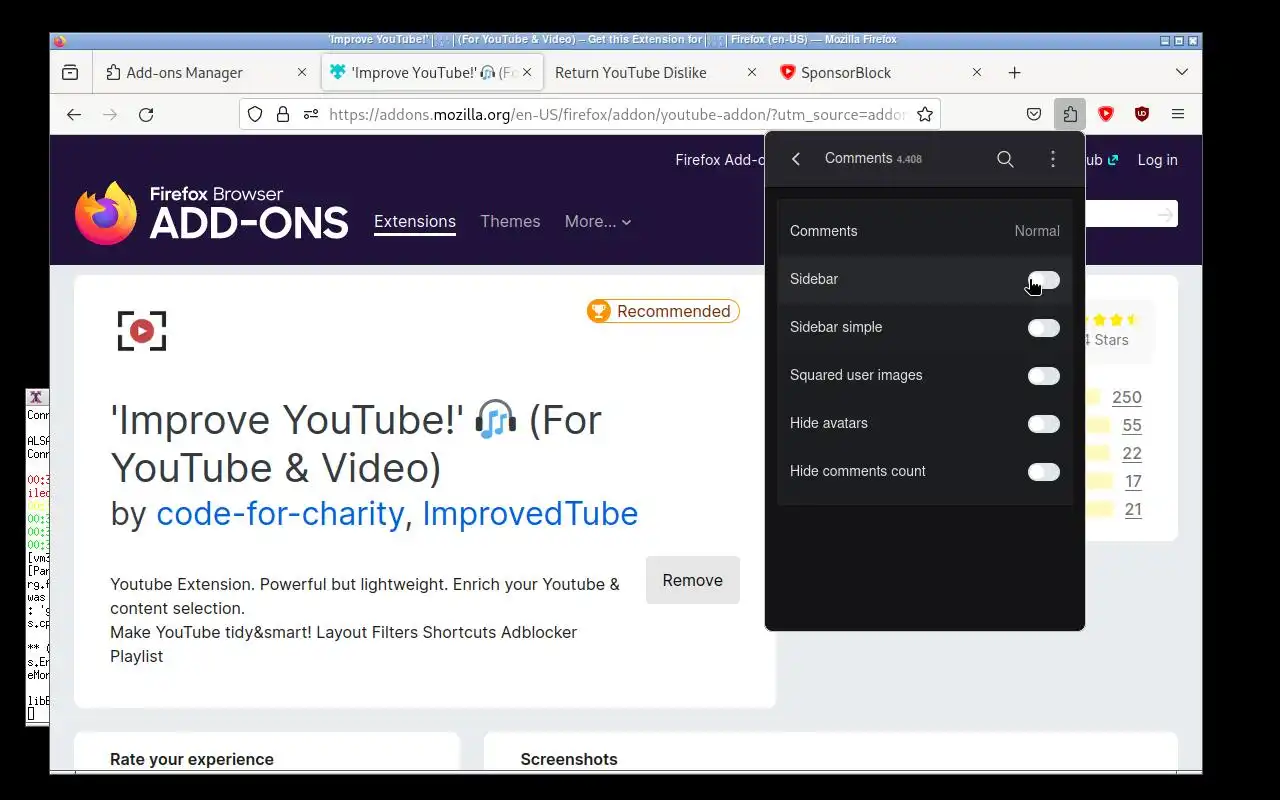Click the 21 one-star reviews count
The height and width of the screenshot is (800, 1280).
click(1132, 509)
